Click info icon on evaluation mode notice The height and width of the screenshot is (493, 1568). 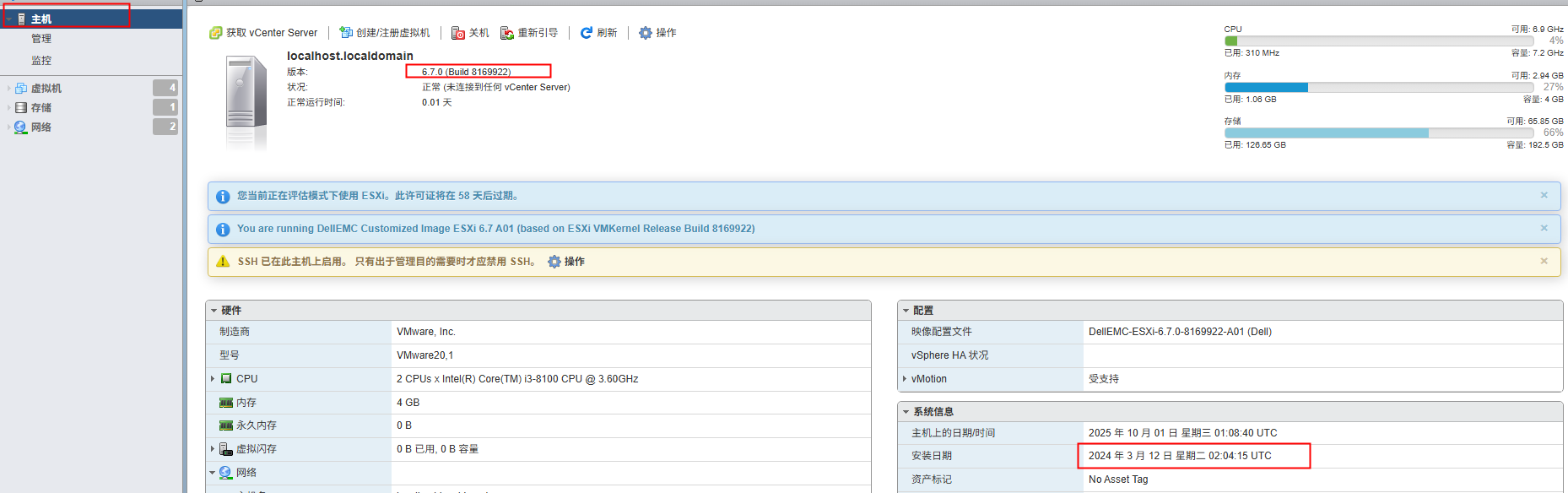point(223,197)
